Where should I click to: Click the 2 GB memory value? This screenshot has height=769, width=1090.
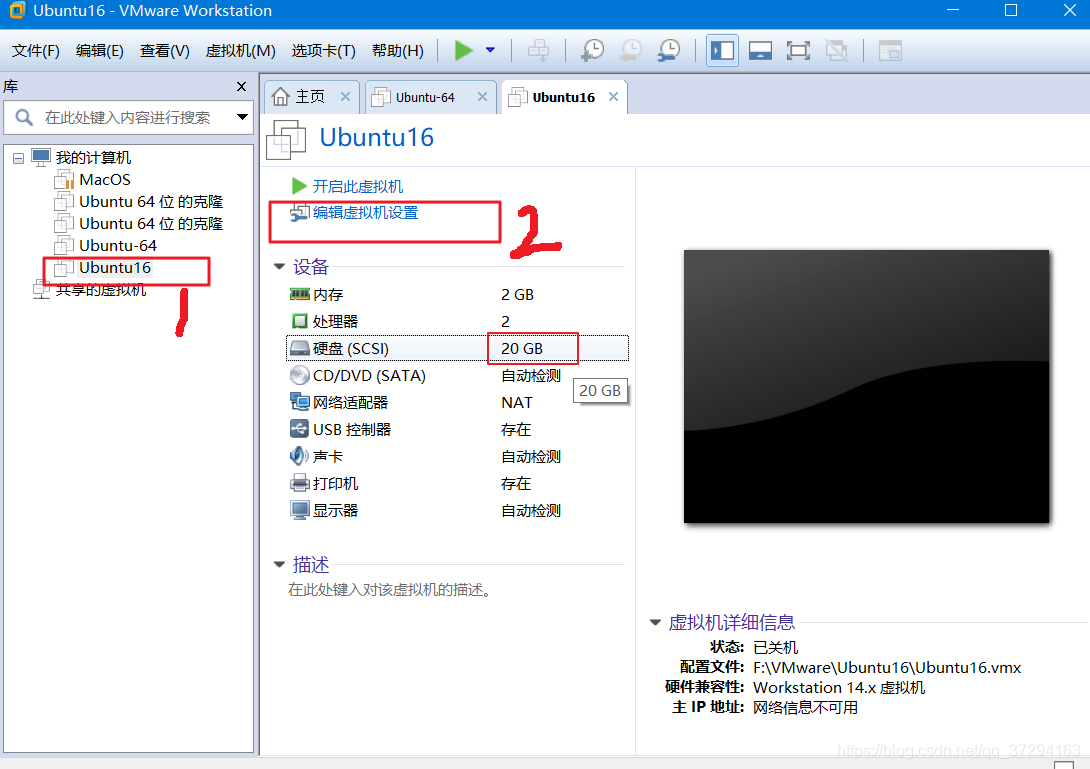pyautogui.click(x=517, y=295)
